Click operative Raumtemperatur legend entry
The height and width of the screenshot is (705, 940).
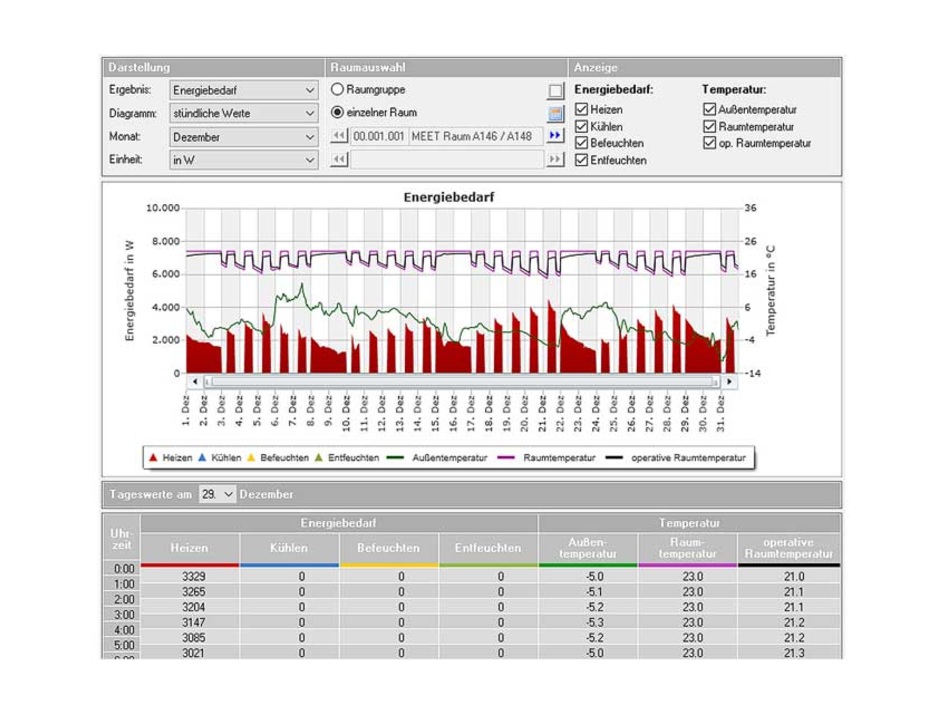tap(688, 458)
